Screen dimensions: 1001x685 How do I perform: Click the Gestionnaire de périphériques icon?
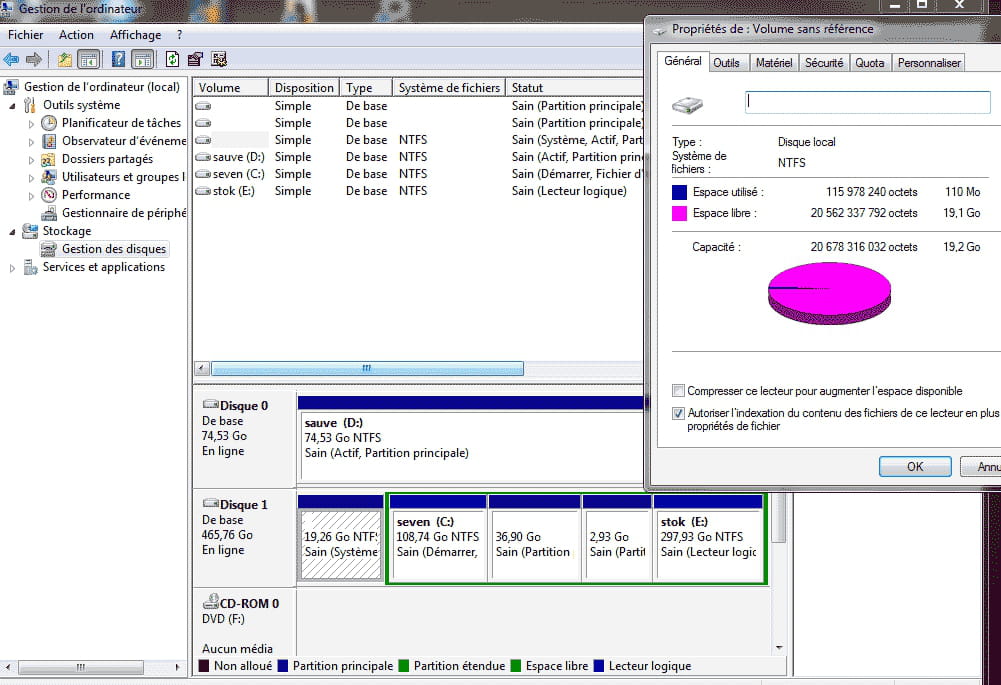[49, 213]
